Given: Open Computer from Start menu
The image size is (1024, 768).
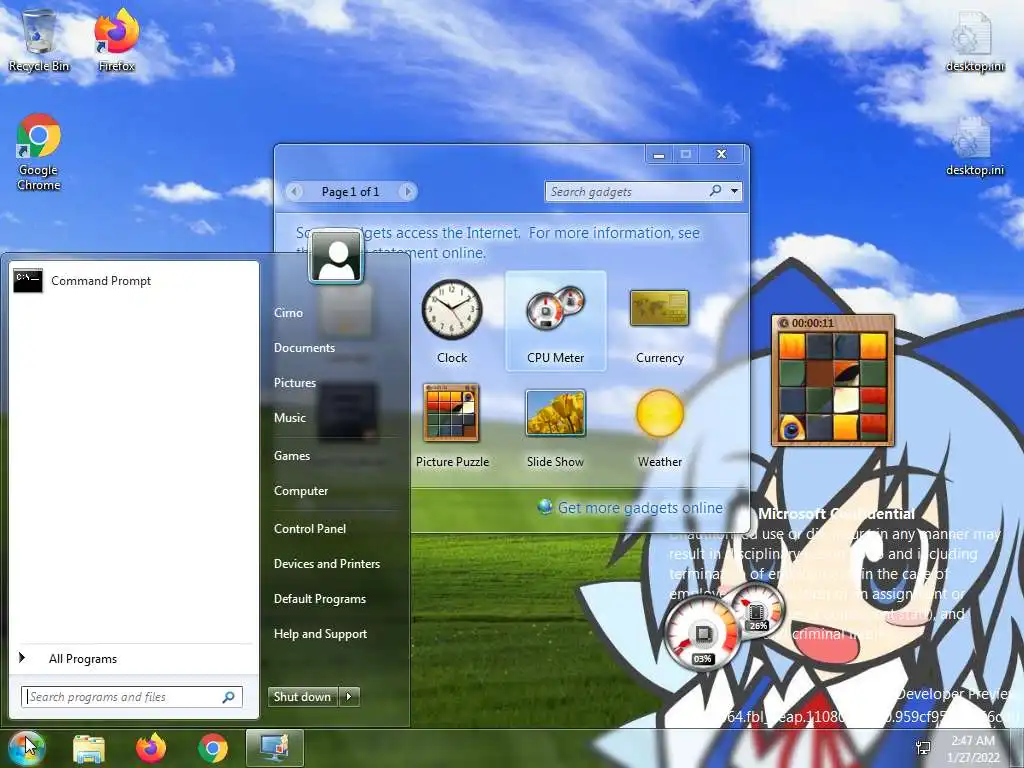Looking at the screenshot, I should 300,491.
